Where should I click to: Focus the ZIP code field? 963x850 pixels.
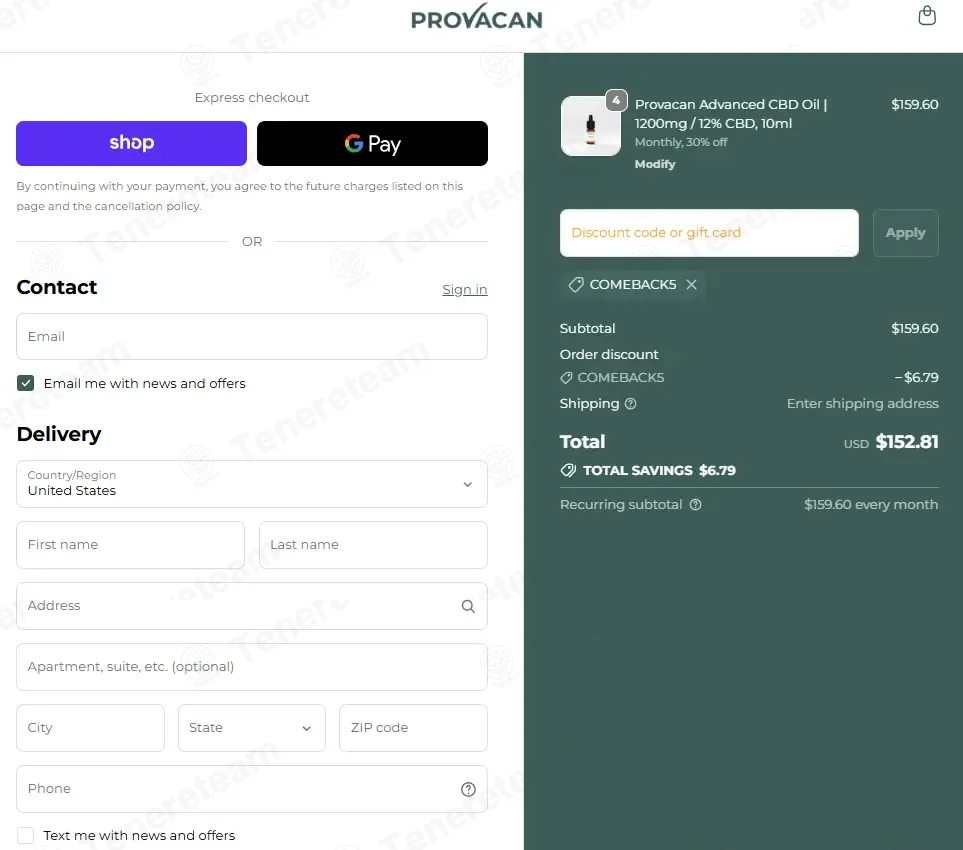[413, 728]
